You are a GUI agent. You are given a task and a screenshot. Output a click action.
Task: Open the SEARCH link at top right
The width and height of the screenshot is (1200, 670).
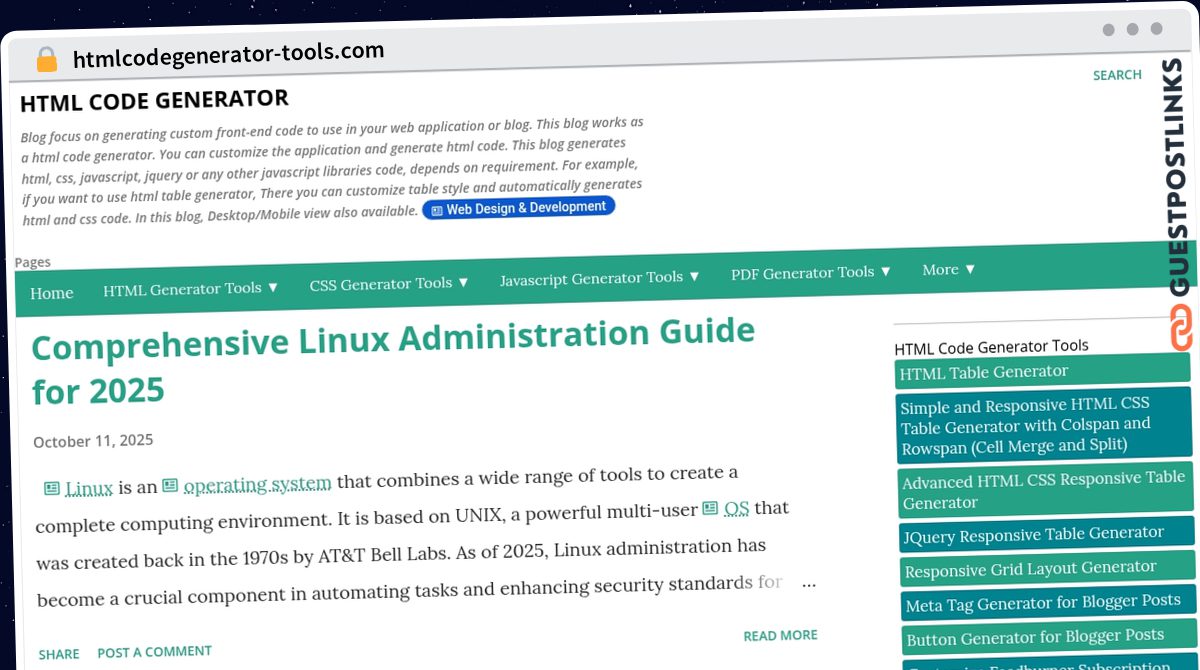(x=1117, y=75)
